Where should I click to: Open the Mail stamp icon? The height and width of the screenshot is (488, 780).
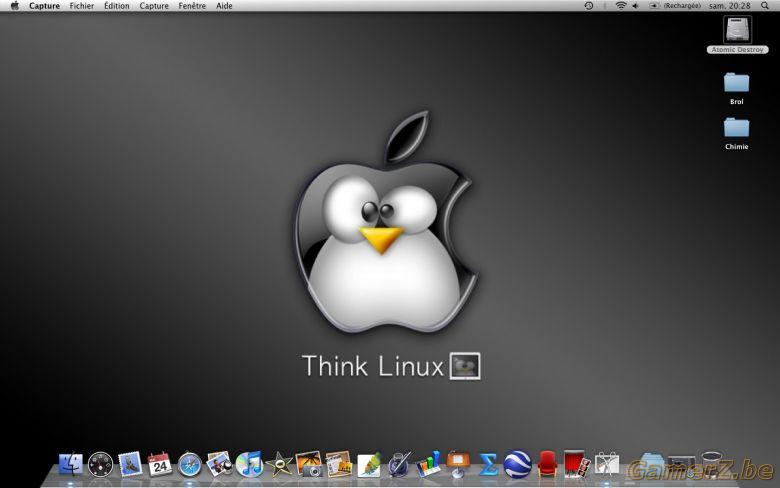point(130,464)
